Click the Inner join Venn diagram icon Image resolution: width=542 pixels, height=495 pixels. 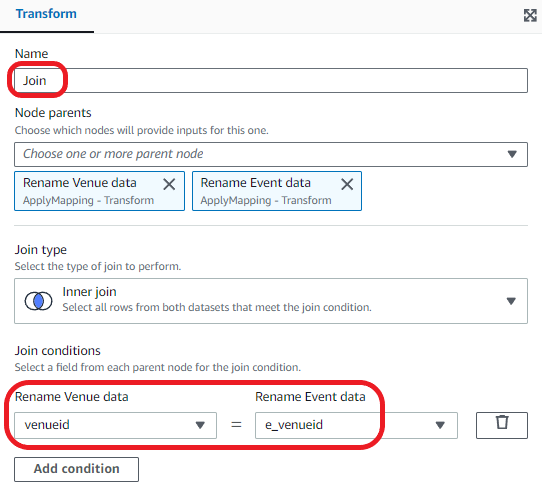(x=38, y=301)
